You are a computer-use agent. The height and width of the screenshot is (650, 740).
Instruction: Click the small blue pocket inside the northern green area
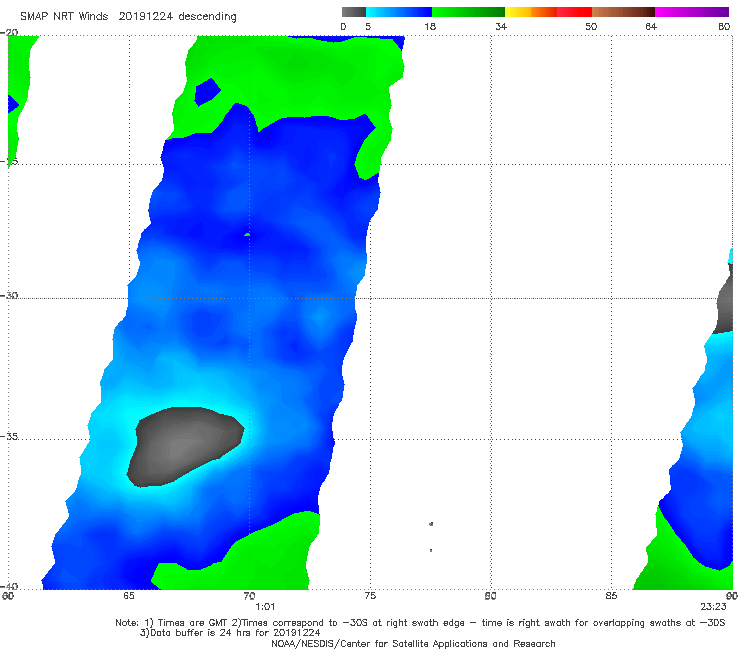pos(207,92)
